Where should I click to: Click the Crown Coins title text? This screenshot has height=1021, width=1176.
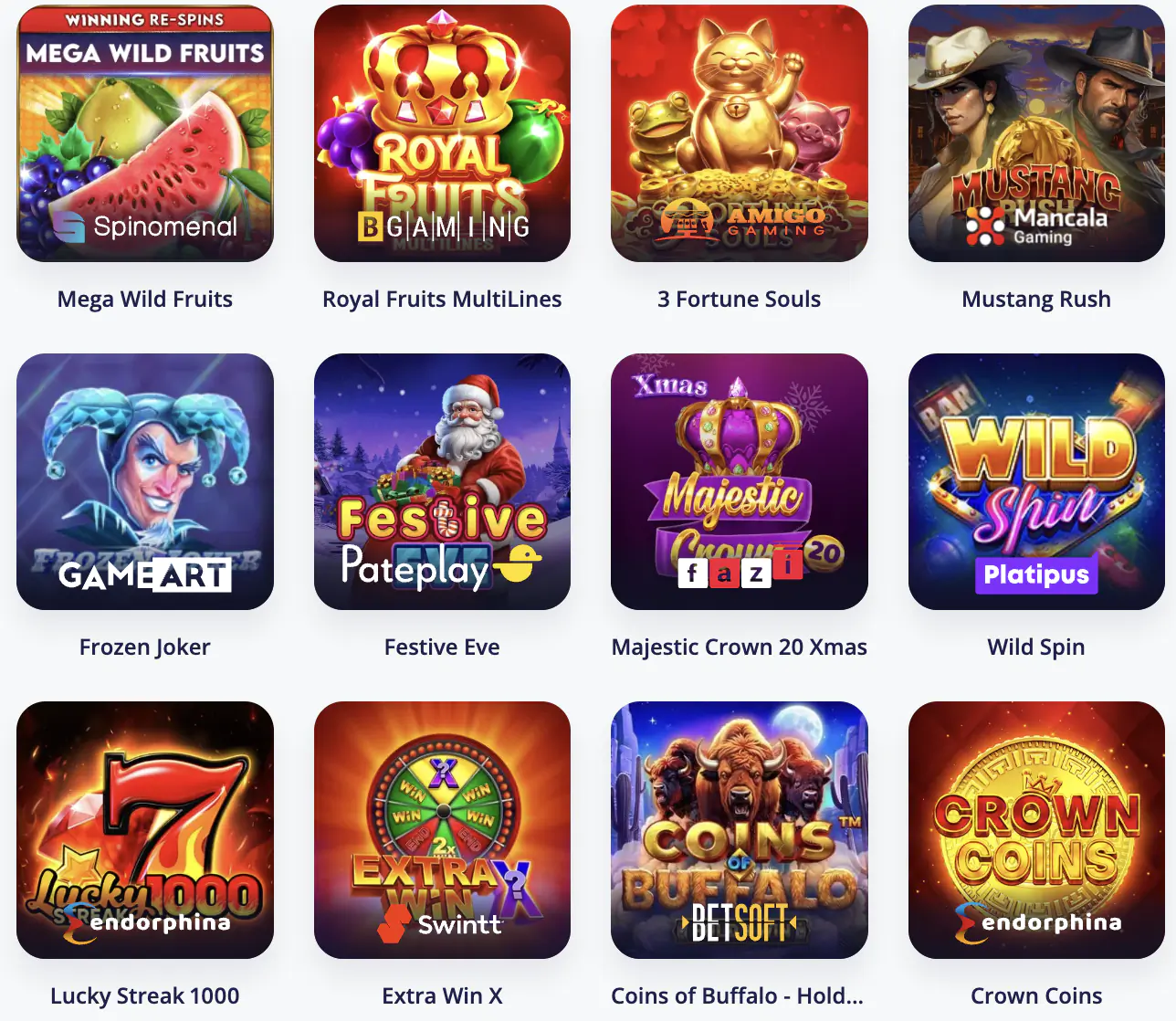tap(1036, 996)
